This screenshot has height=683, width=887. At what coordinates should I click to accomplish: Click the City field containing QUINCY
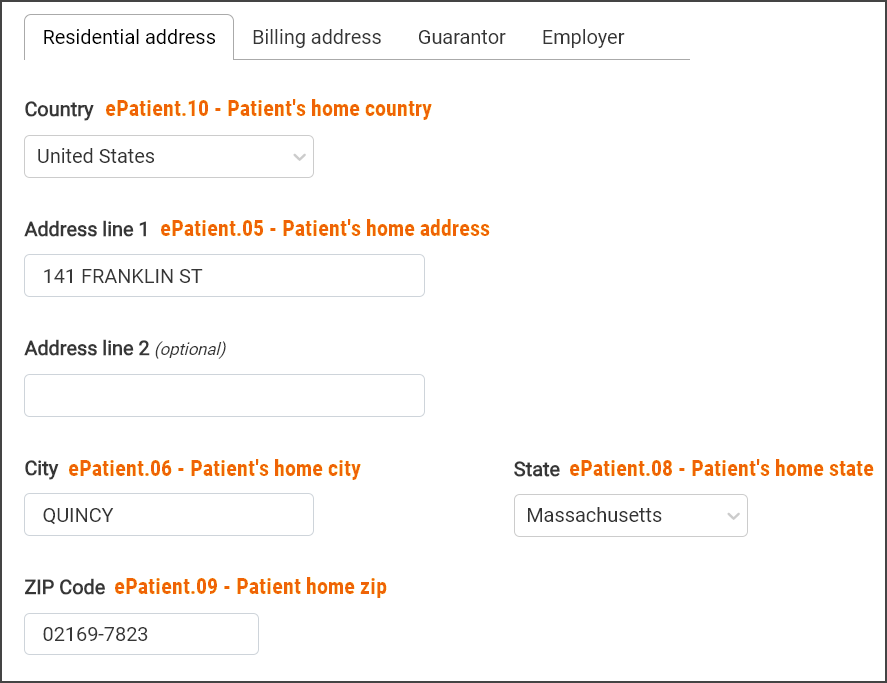coord(169,515)
